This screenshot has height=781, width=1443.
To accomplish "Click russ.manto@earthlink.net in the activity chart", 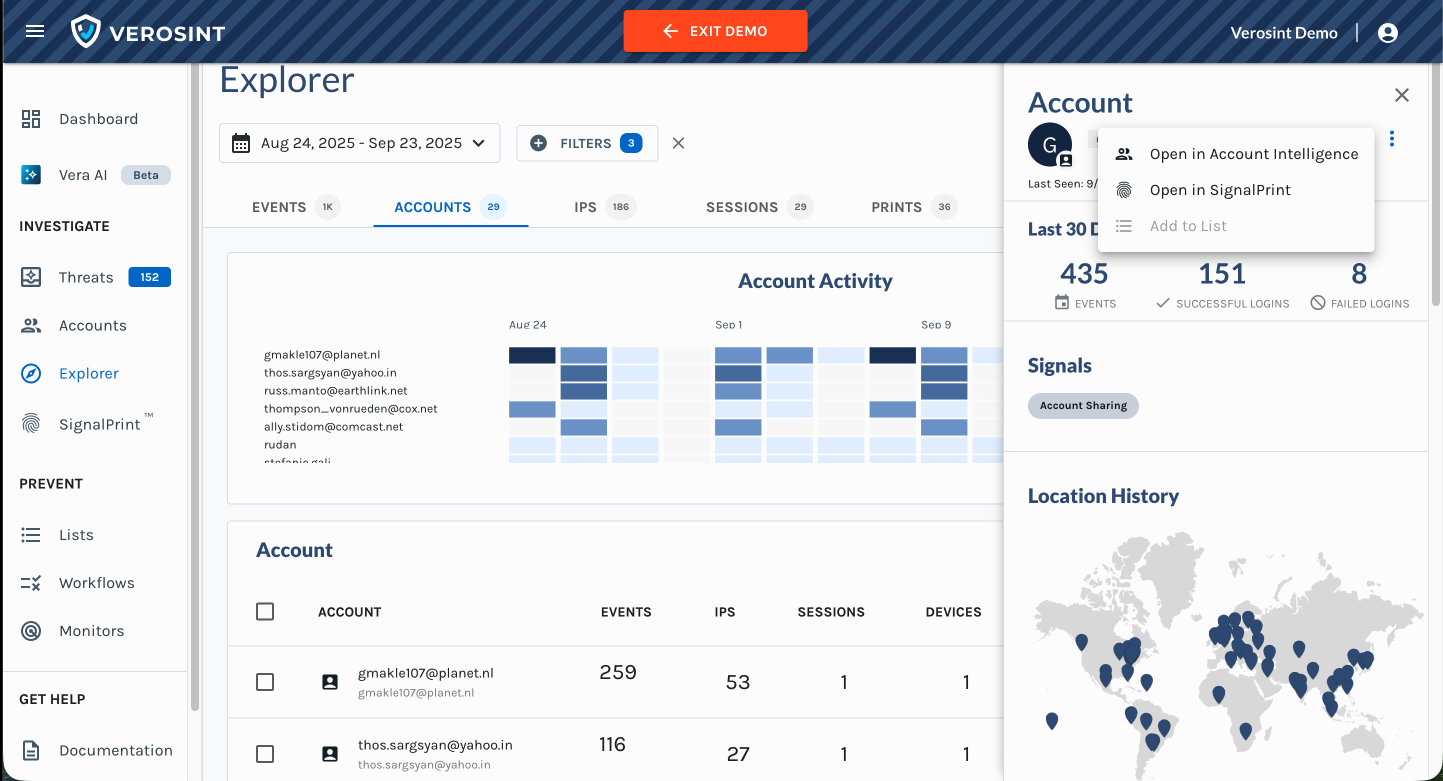I will click(x=336, y=391).
